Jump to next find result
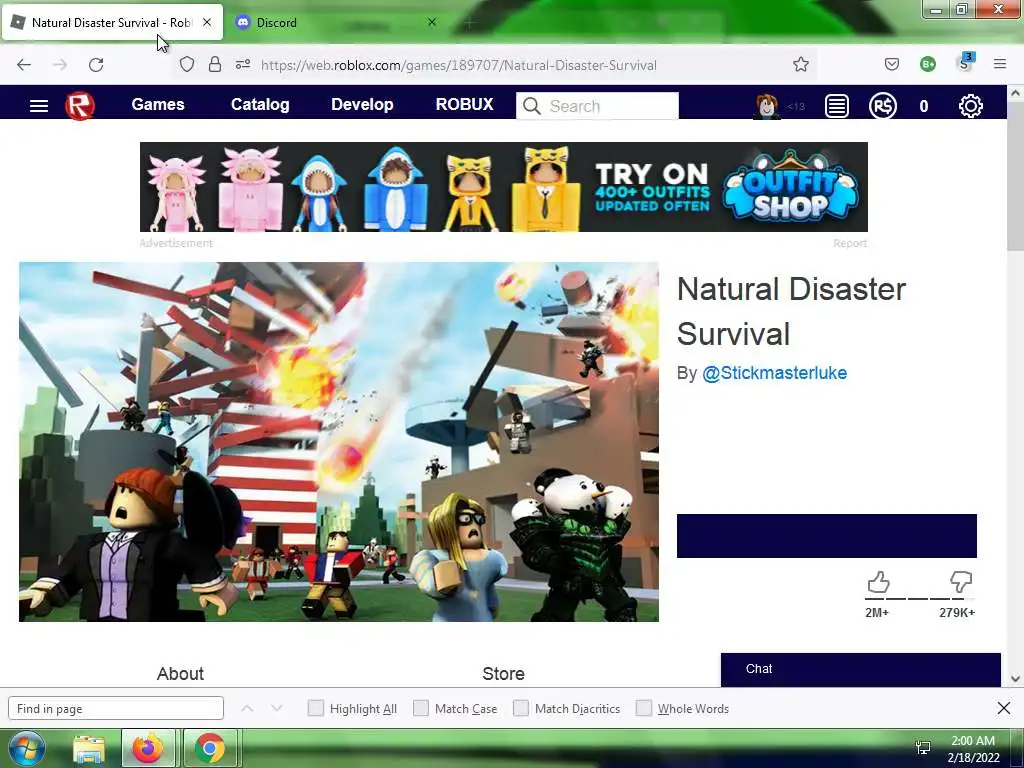 click(277, 708)
